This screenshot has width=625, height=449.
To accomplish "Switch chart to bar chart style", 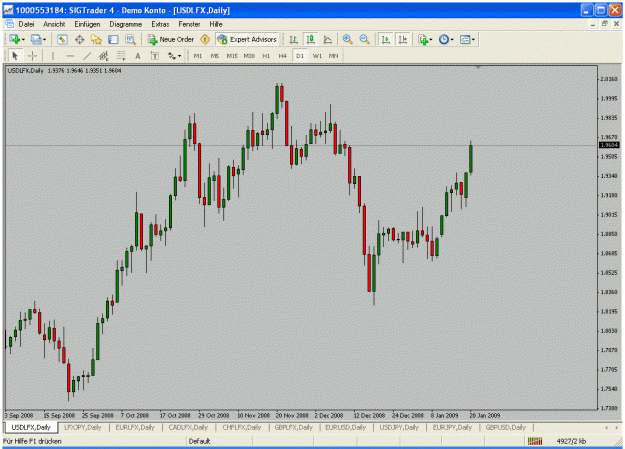I will 294,39.
